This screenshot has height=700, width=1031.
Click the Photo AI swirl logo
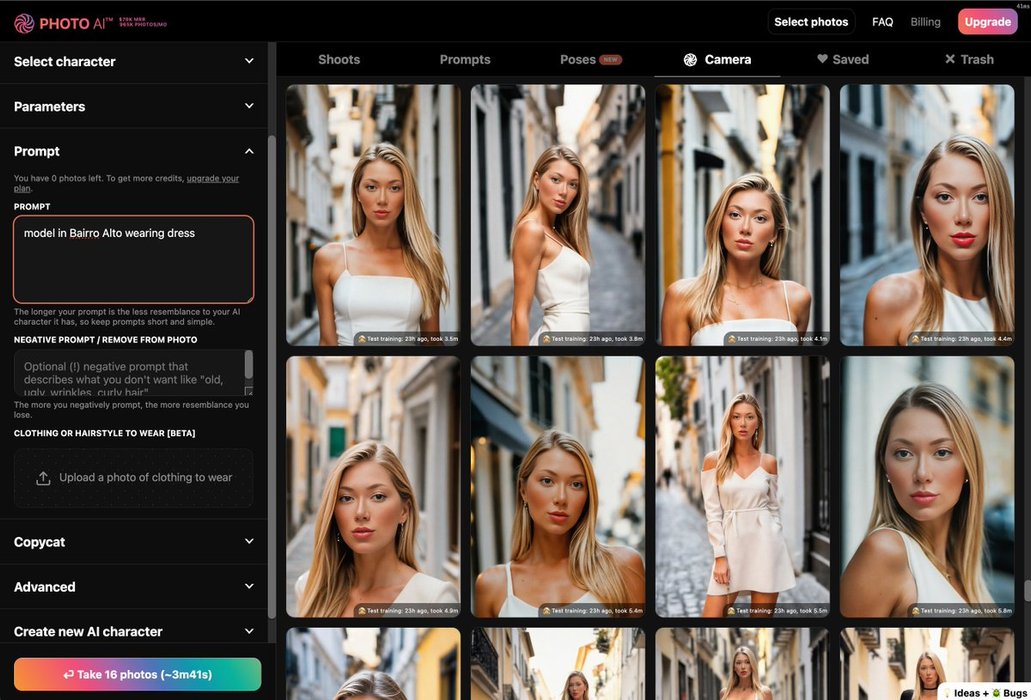click(x=24, y=24)
